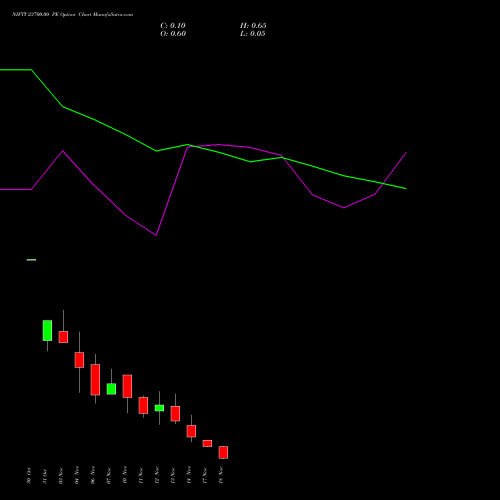The height and width of the screenshot is (500, 500).
Task: Click the close value "C: 0.10"
Action: pos(173,26)
